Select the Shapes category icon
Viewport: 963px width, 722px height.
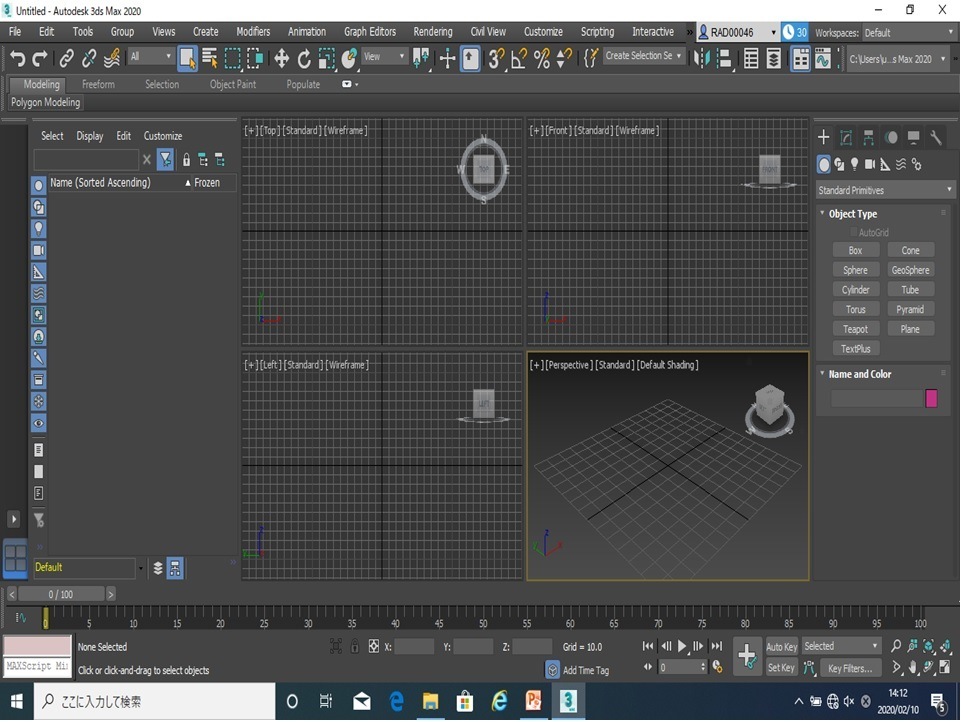pos(839,165)
